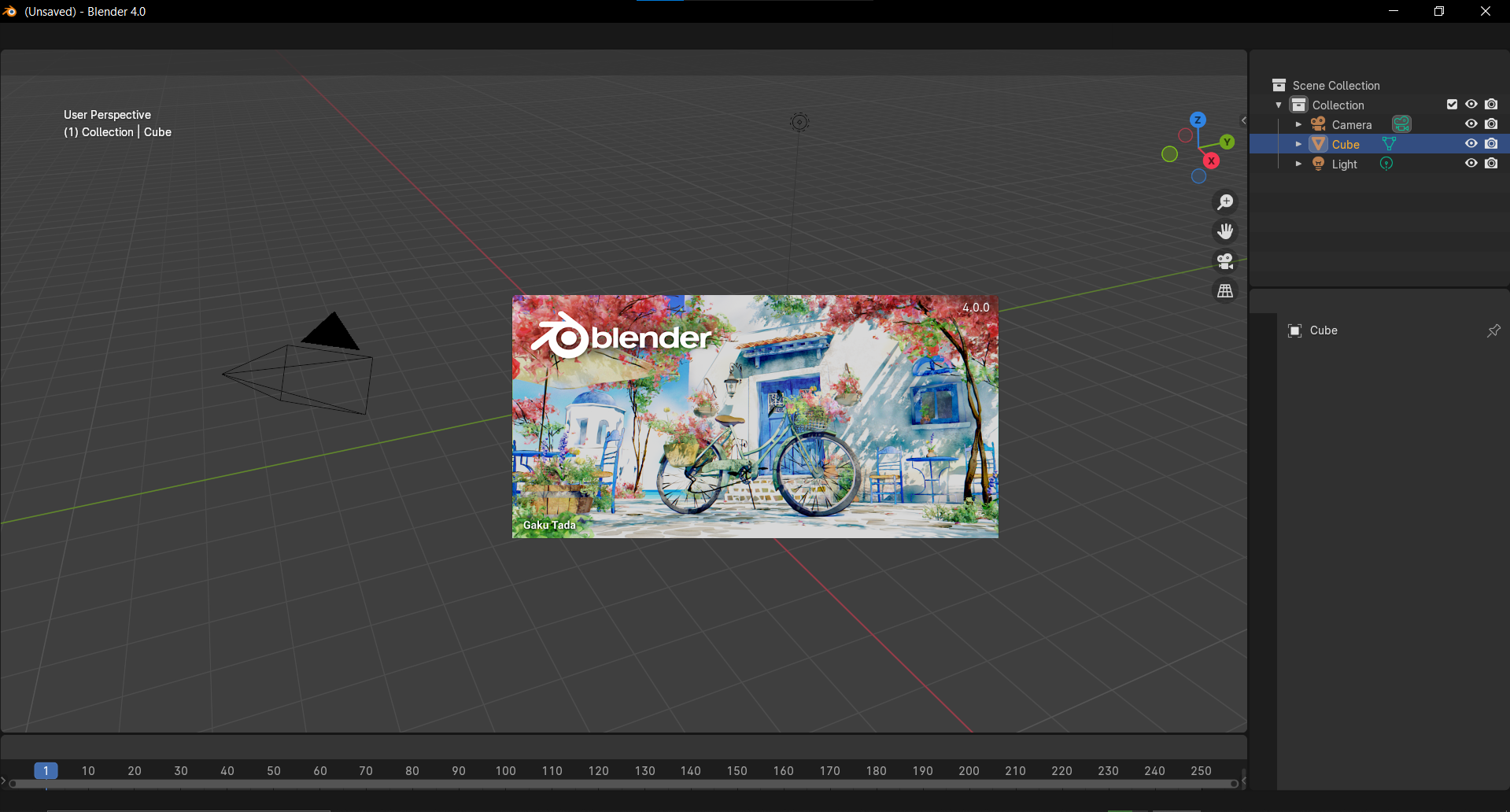1510x812 pixels.
Task: Click the current frame 1 marker
Action: [46, 770]
